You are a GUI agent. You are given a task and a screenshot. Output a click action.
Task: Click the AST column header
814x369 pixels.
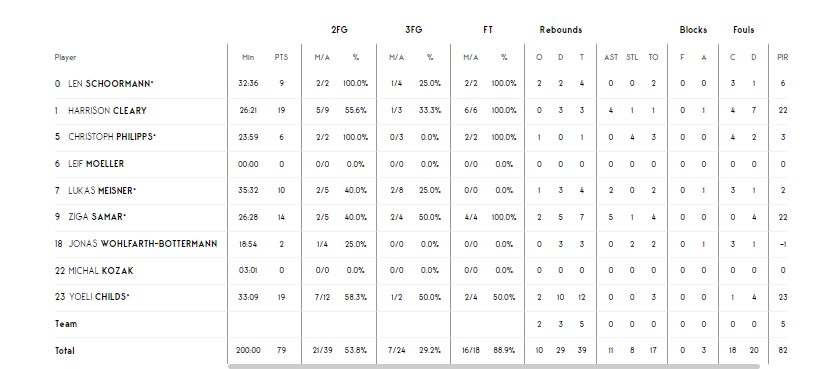611,58
